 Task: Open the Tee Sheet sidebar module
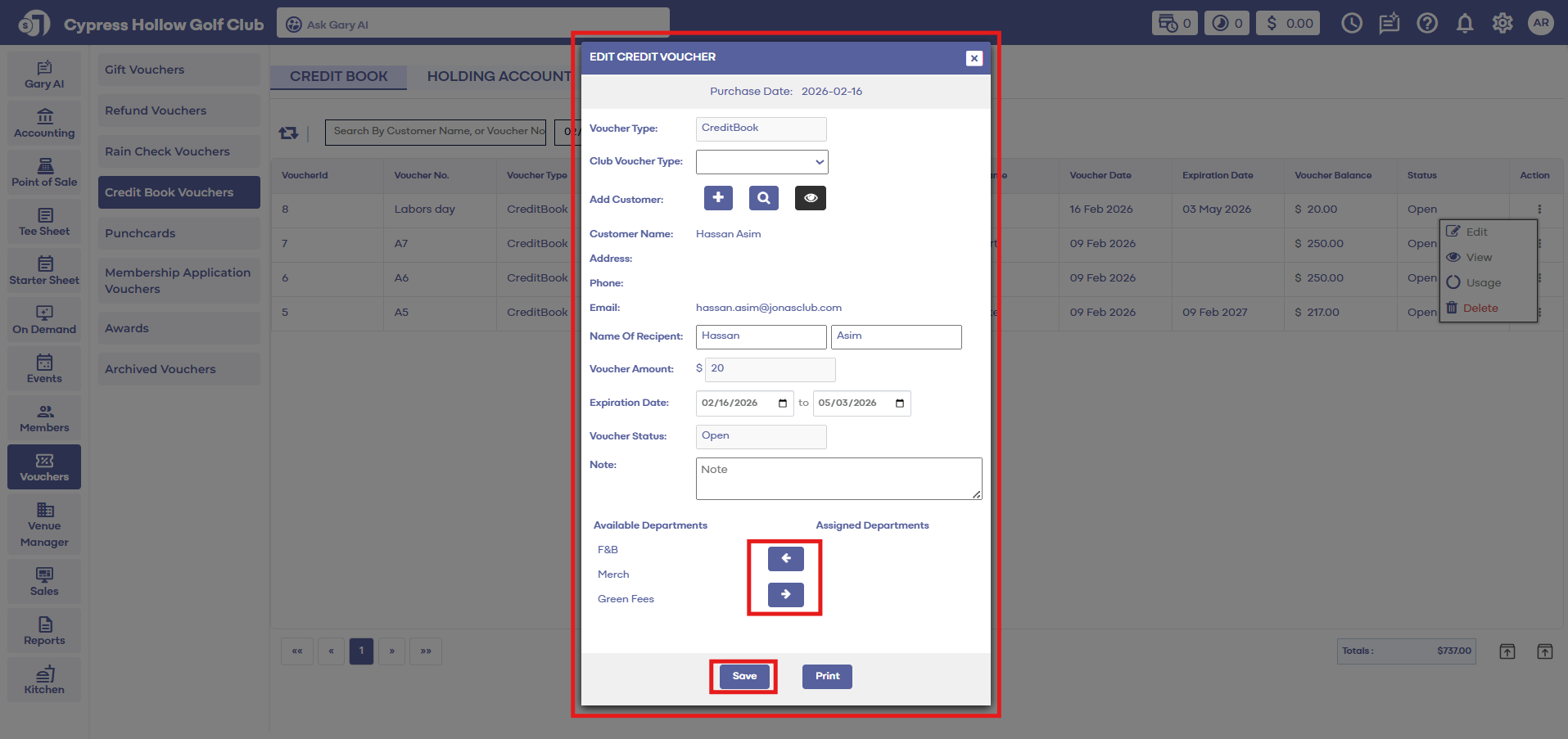44,222
